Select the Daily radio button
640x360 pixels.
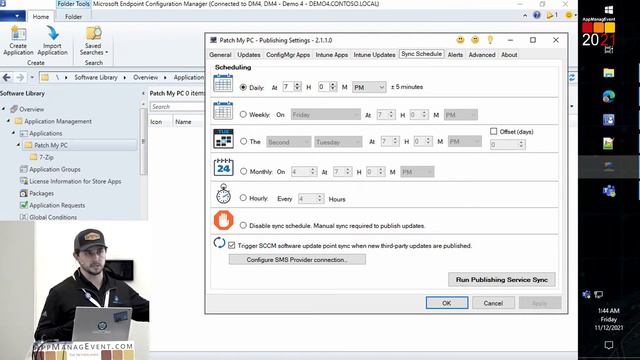point(243,87)
